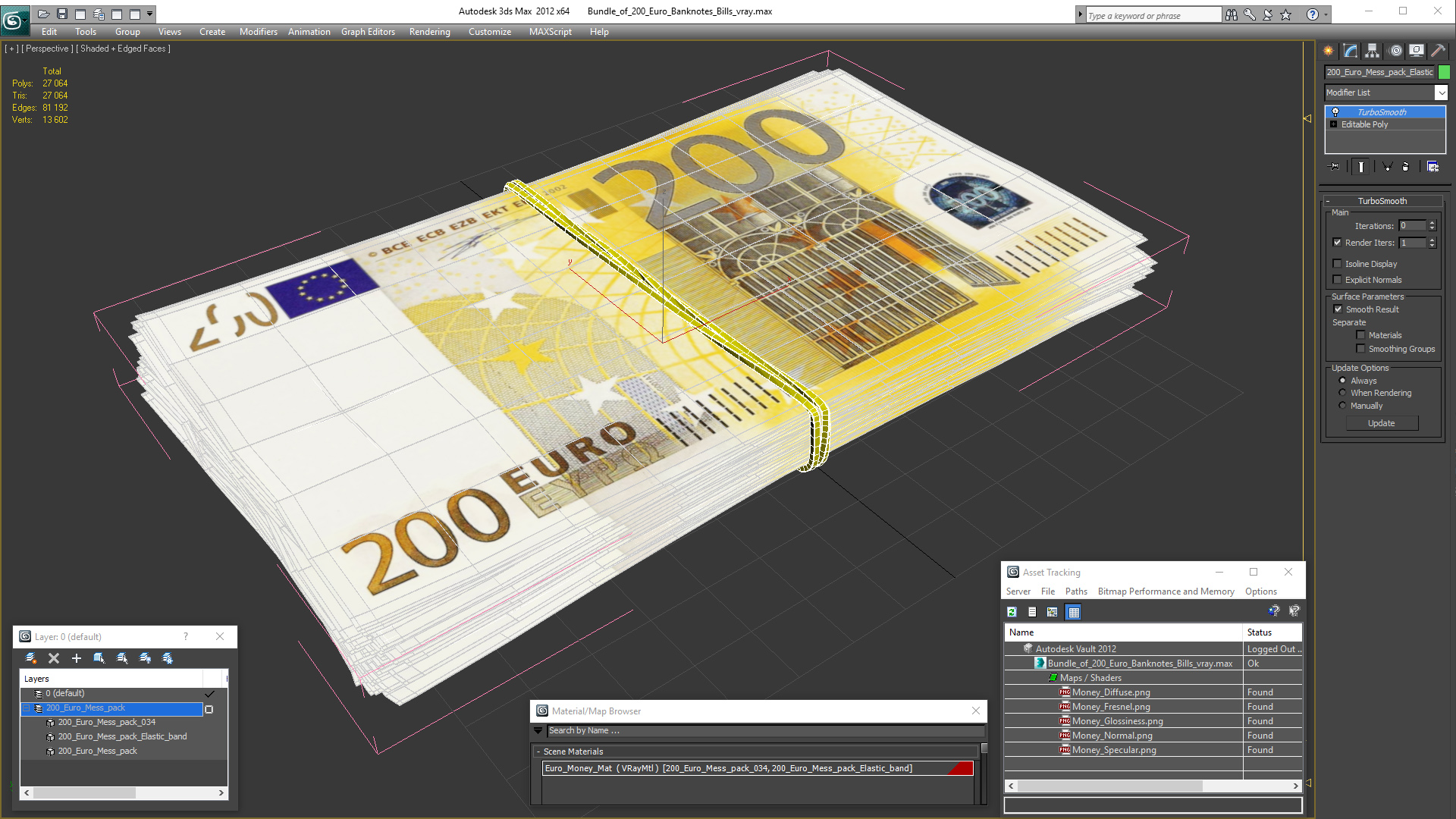Click the green object color swatch
Screen dimensions: 1456x819
point(1444,72)
